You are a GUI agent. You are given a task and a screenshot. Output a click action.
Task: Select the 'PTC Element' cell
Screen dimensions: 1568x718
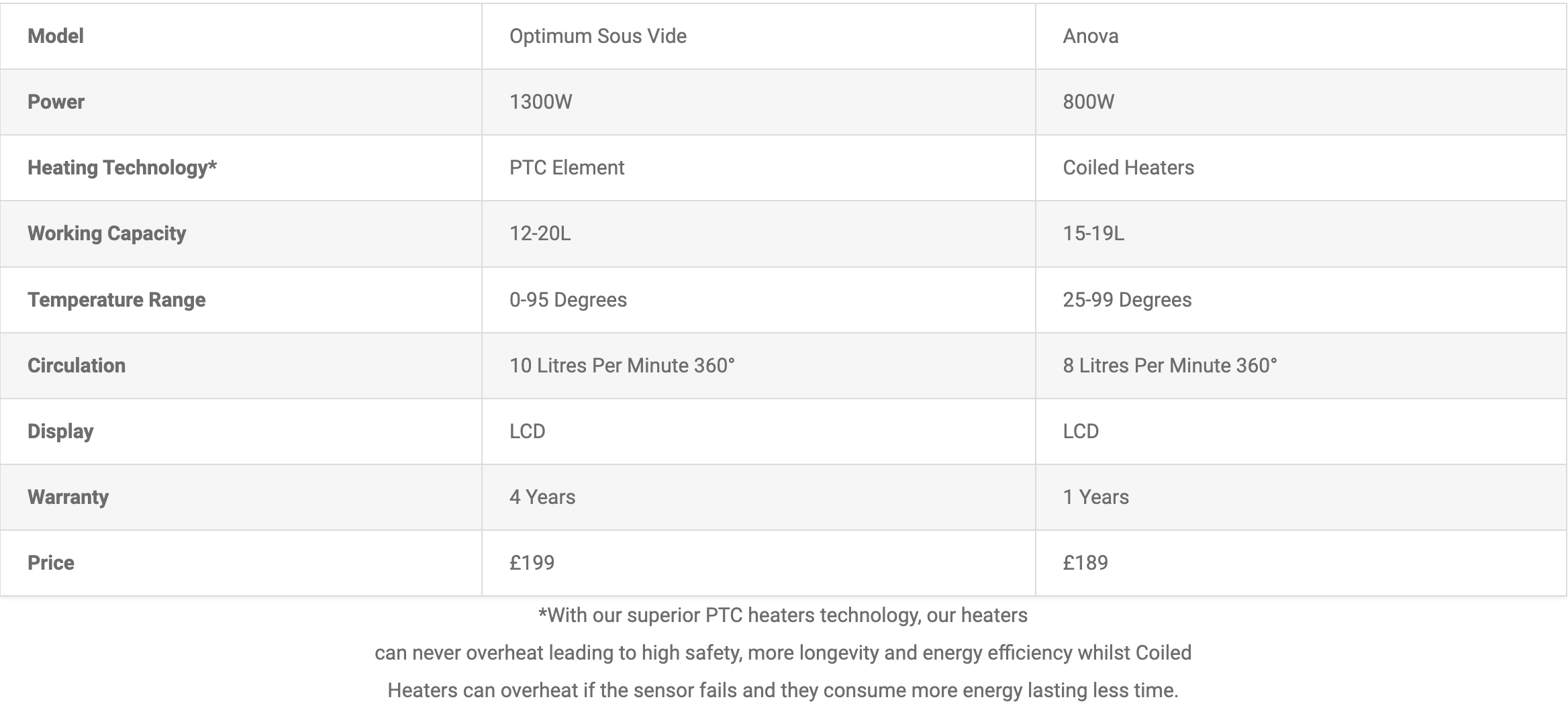coord(567,168)
